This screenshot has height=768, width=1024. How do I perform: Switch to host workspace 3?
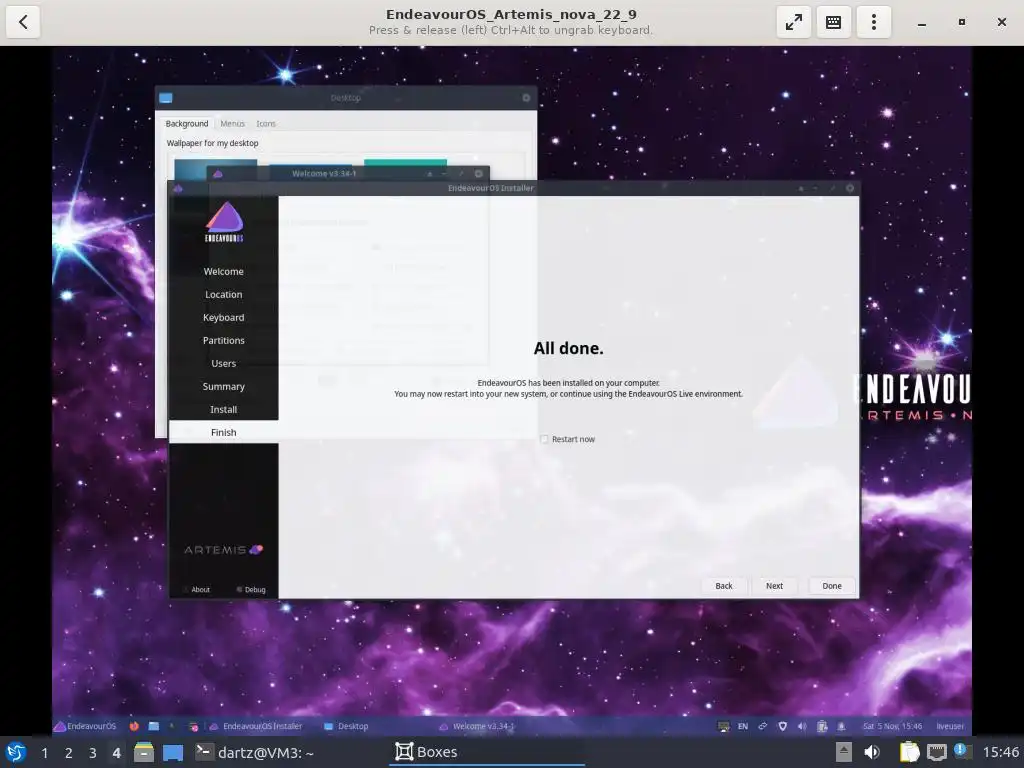93,753
